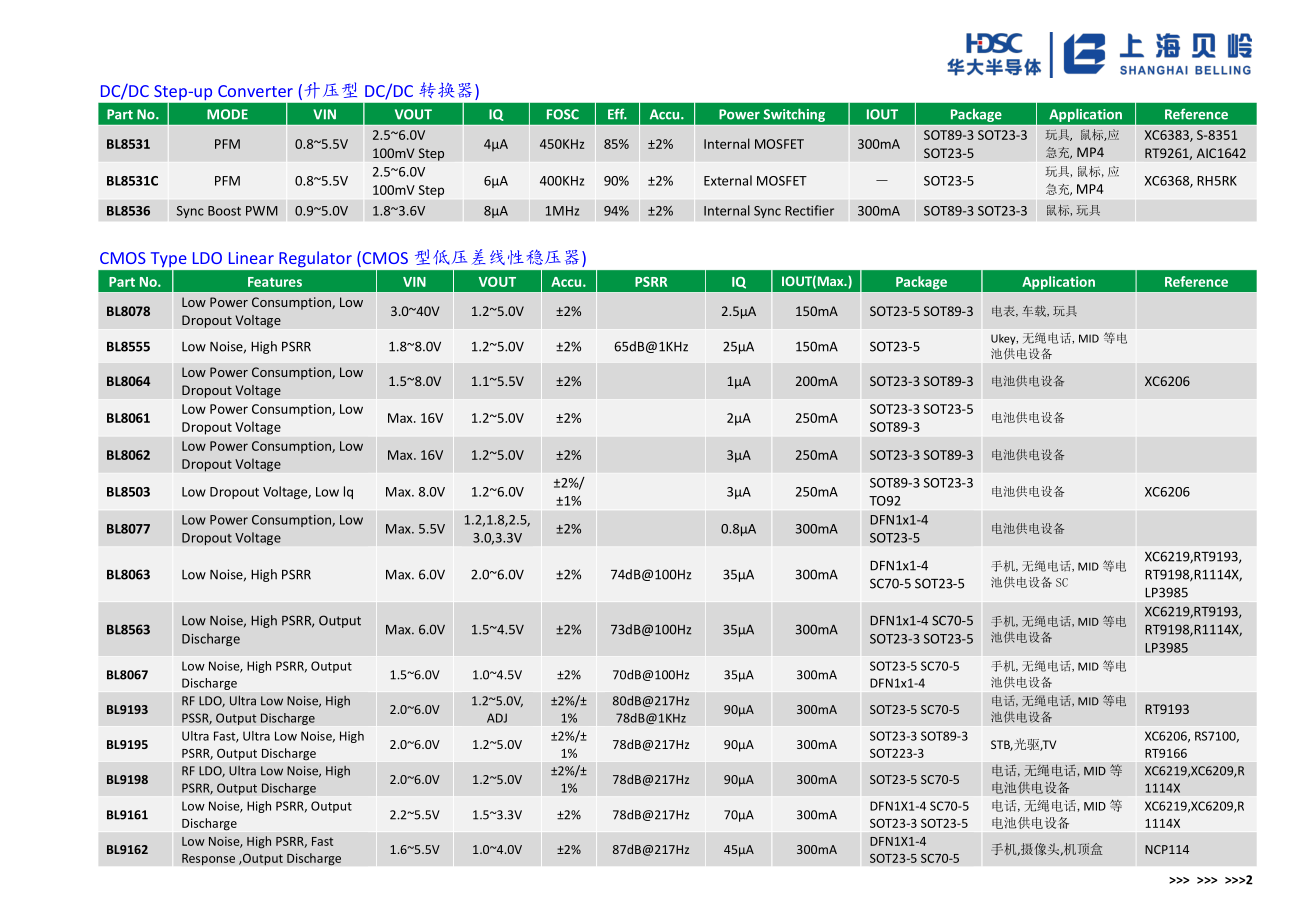Select the BL8078 part number
Image resolution: width=1306 pixels, height=921 pixels.
click(x=128, y=311)
